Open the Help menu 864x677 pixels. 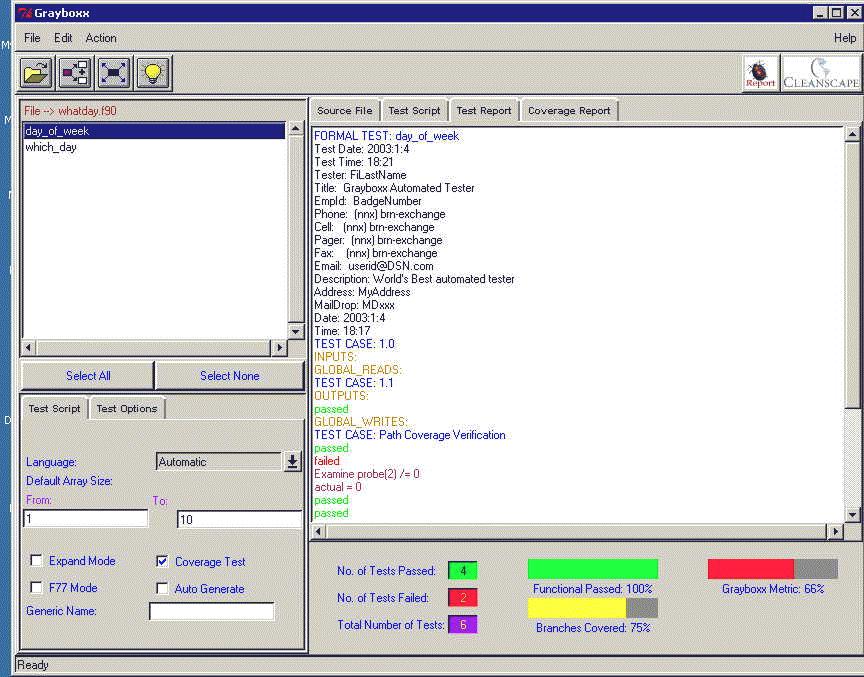click(x=845, y=38)
